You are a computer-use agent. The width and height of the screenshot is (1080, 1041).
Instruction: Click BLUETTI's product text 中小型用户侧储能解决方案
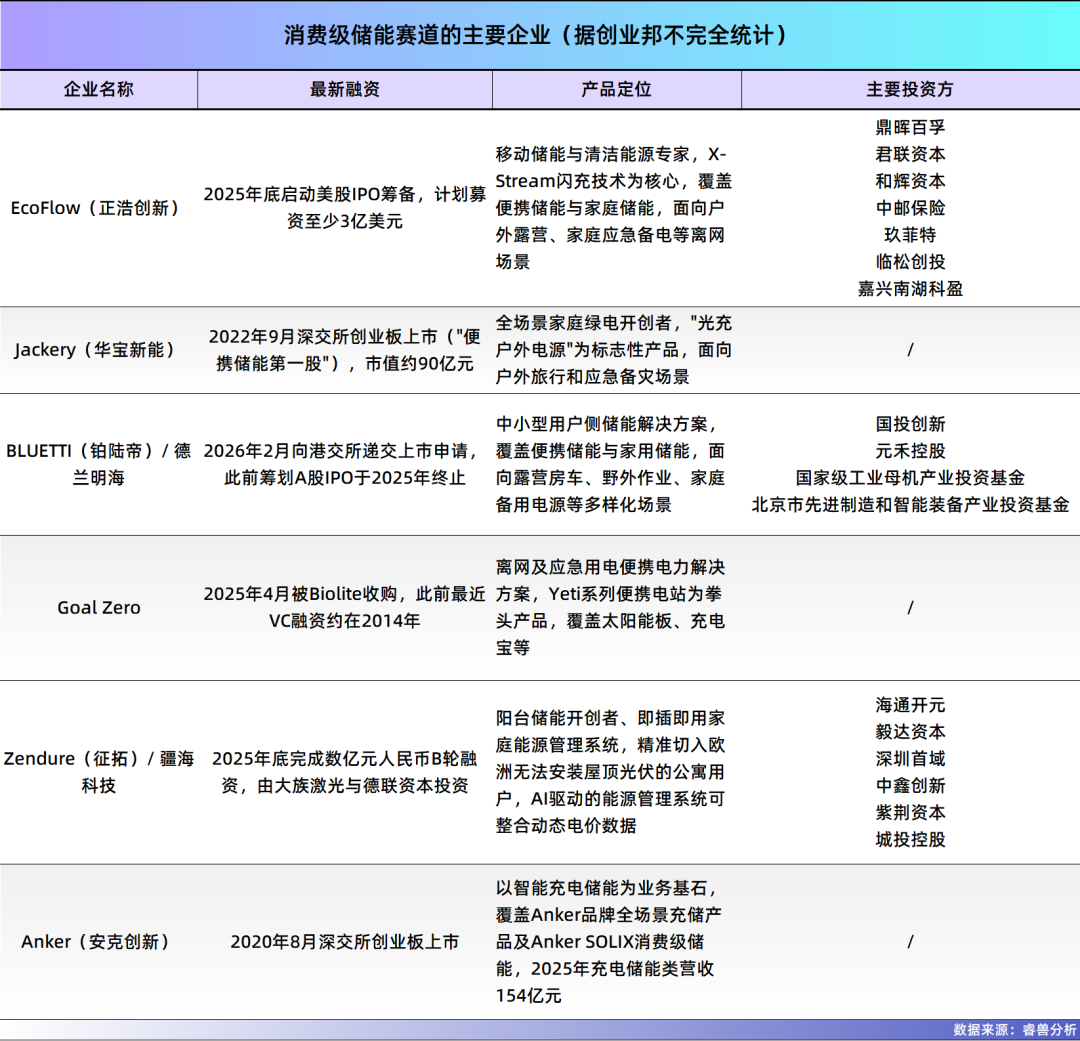[x=601, y=424]
